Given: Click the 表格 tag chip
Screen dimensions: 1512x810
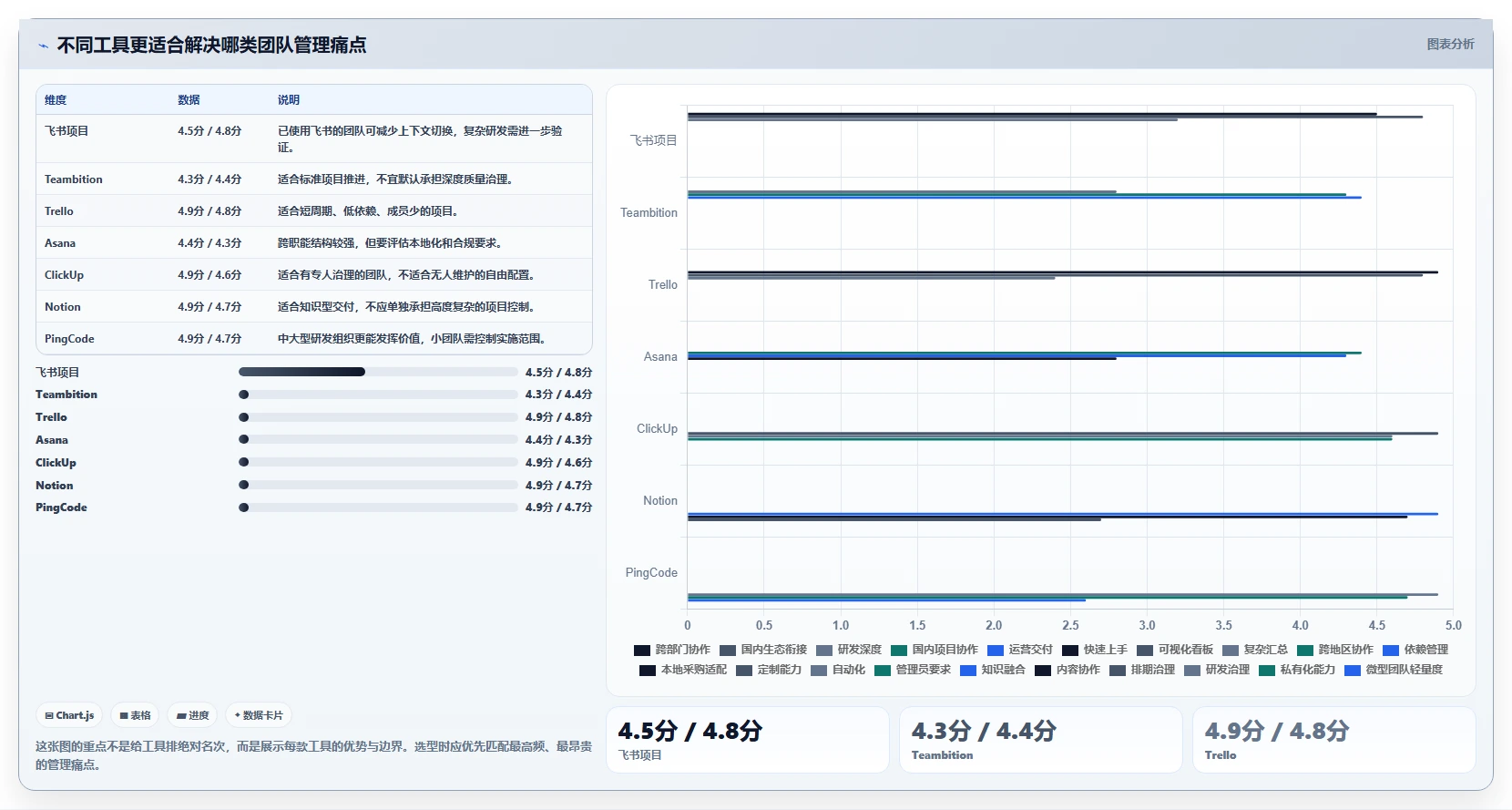Looking at the screenshot, I should (x=135, y=715).
